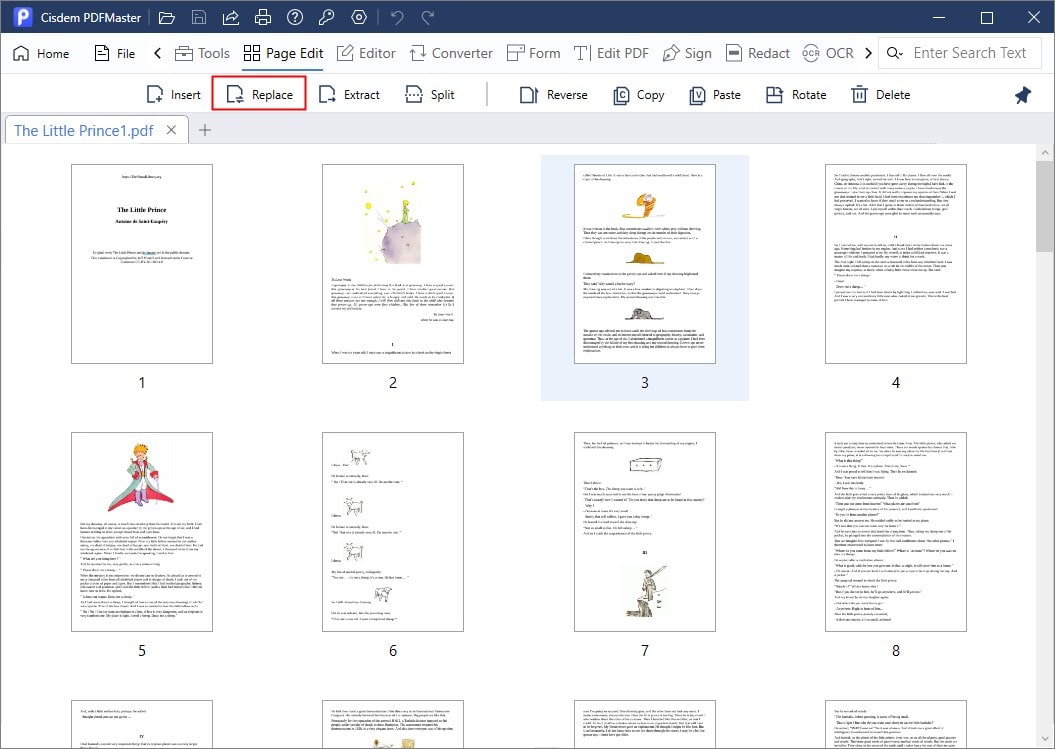Viewport: 1055px width, 749px height.
Task: Click the Save disk icon
Action: point(199,17)
